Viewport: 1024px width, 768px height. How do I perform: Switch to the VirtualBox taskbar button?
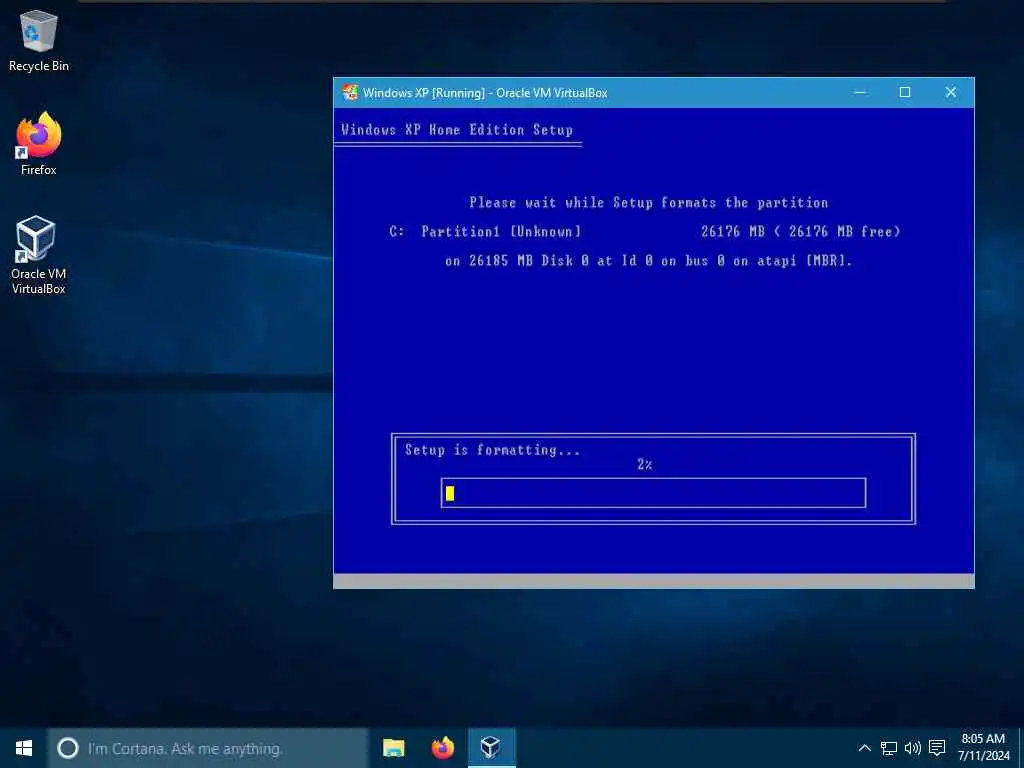pyautogui.click(x=491, y=748)
